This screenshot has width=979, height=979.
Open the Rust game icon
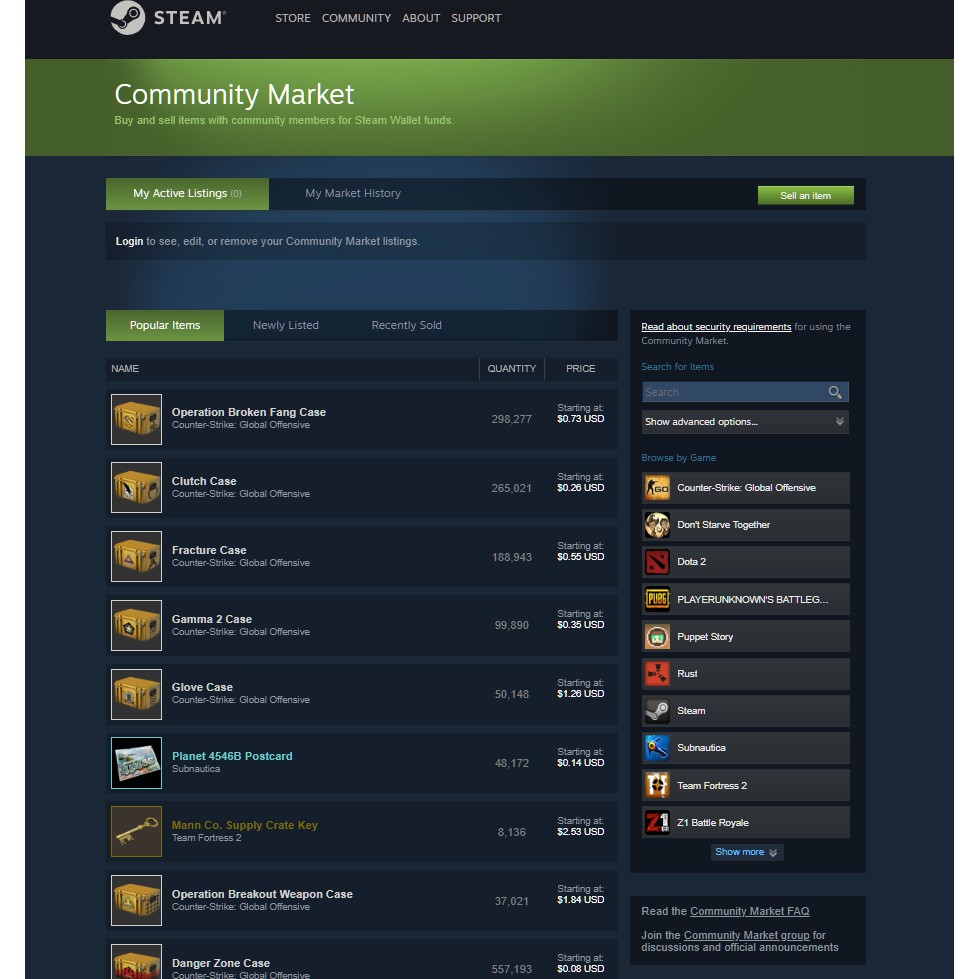[657, 674]
